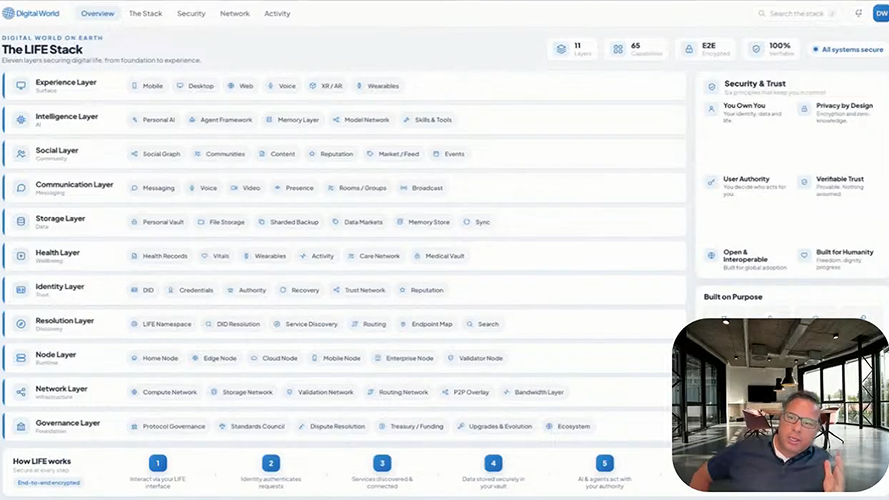Image resolution: width=889 pixels, height=500 pixels.
Task: Click the Governance Layer building icon
Action: coord(21,426)
